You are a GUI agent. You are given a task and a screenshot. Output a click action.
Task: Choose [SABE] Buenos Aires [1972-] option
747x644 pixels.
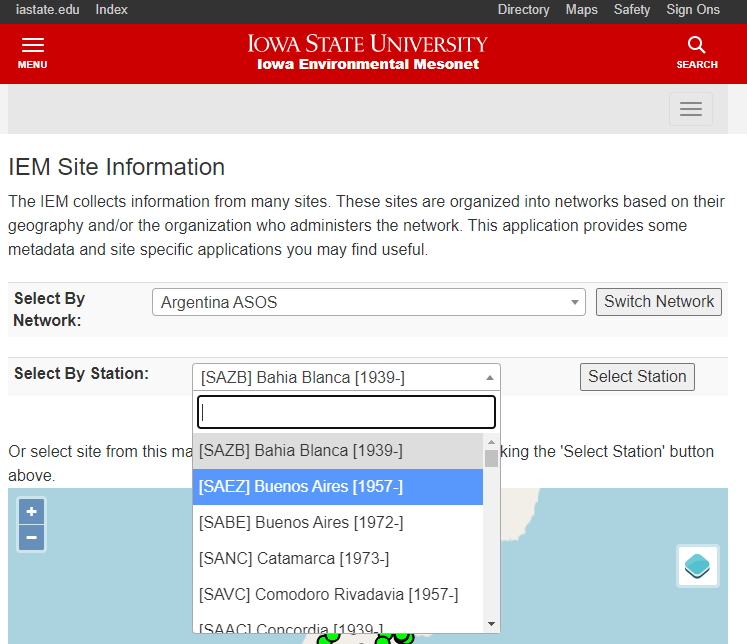coord(338,523)
